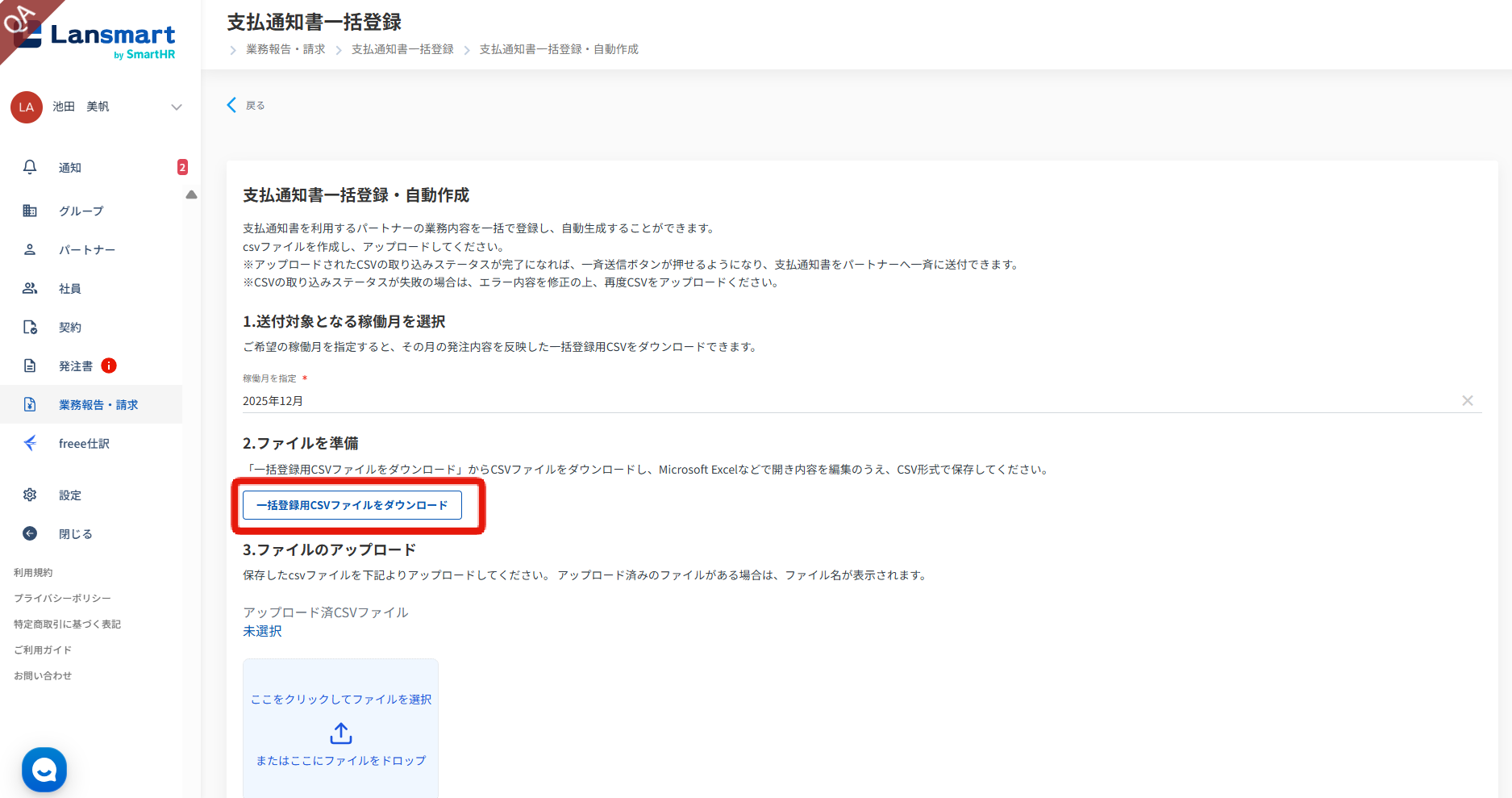Clear the 稼働月 field with the X icon
This screenshot has width=1512, height=798.
1468,401
